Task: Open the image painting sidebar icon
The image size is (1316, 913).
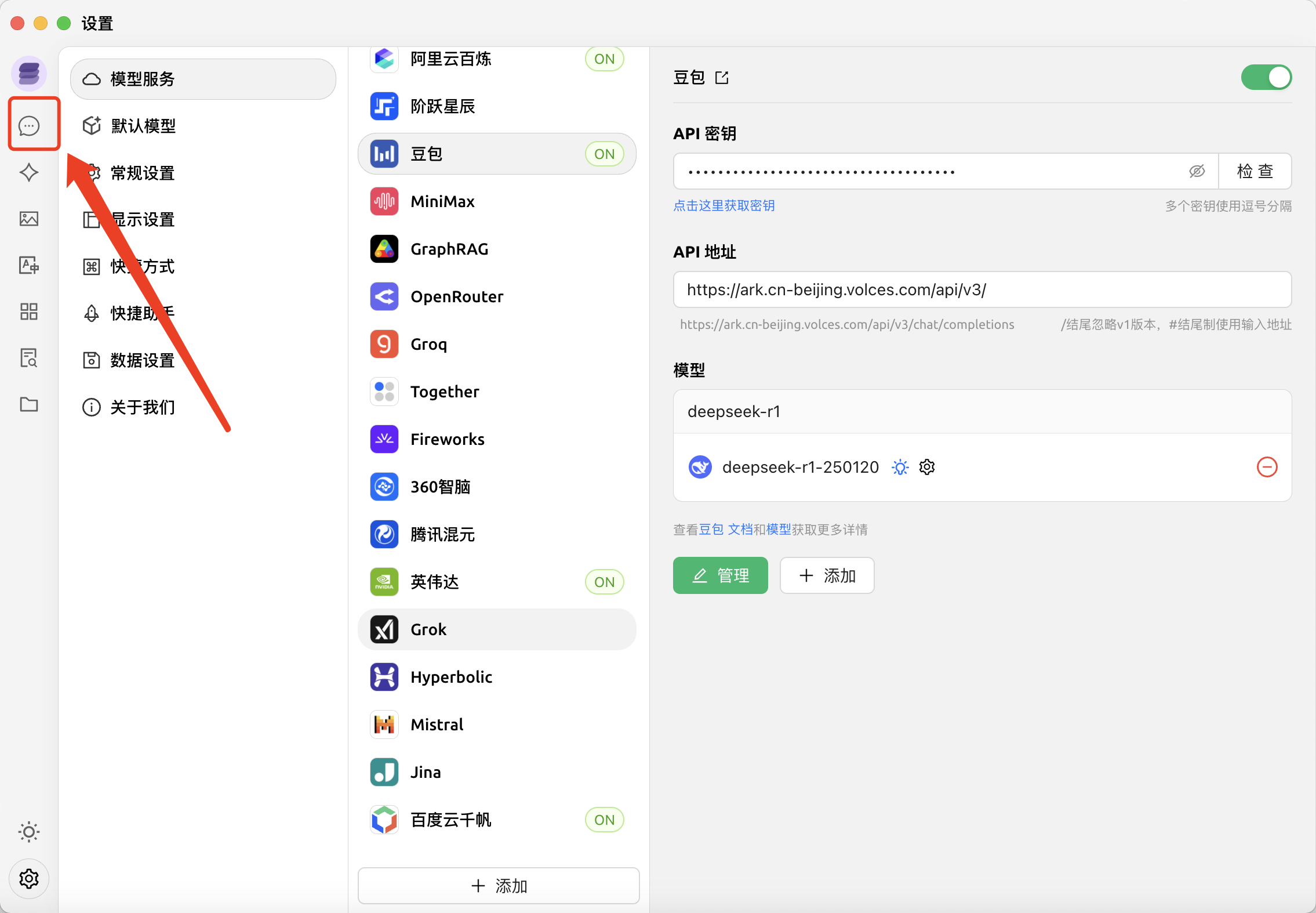Action: [x=29, y=219]
